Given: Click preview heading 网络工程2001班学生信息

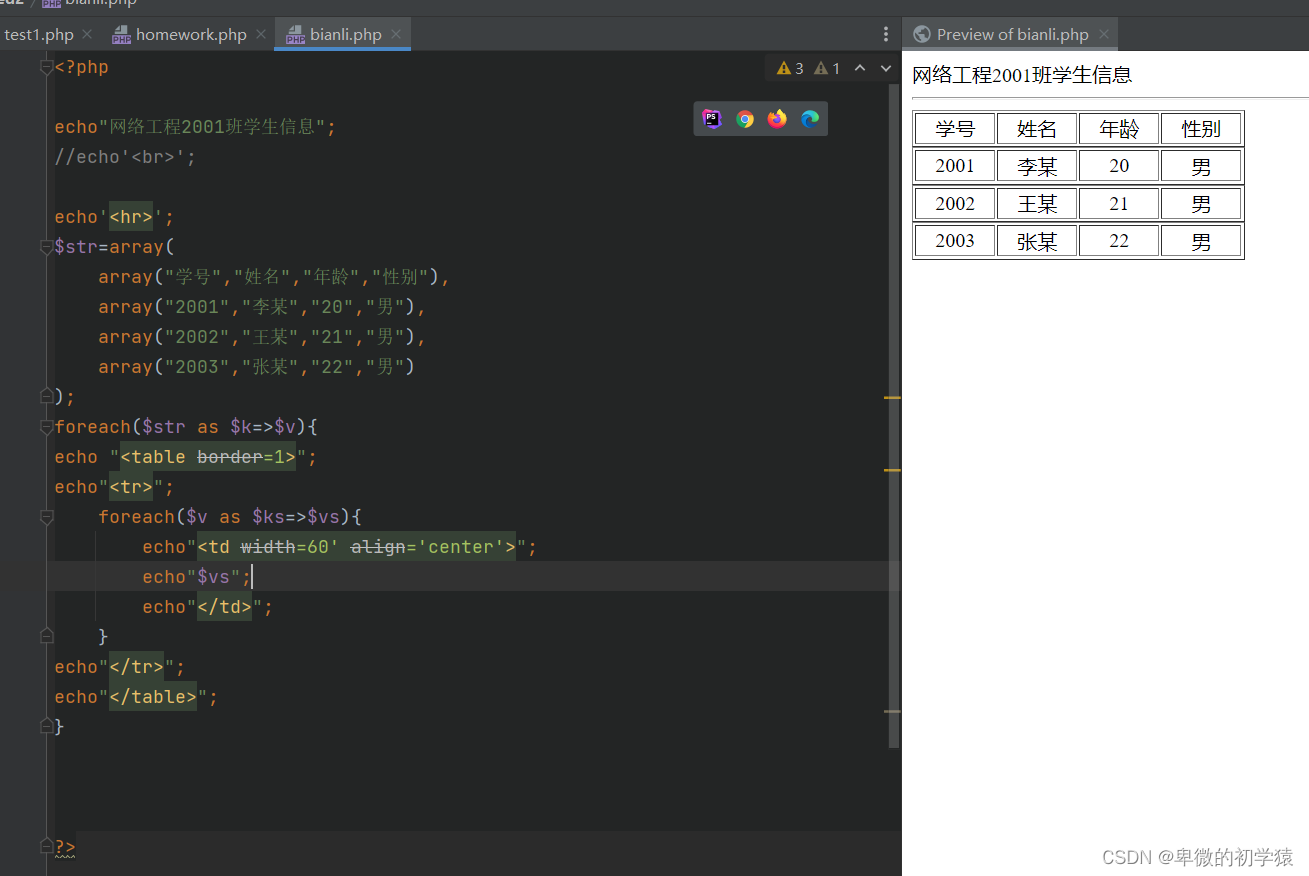Looking at the screenshot, I should tap(1022, 75).
